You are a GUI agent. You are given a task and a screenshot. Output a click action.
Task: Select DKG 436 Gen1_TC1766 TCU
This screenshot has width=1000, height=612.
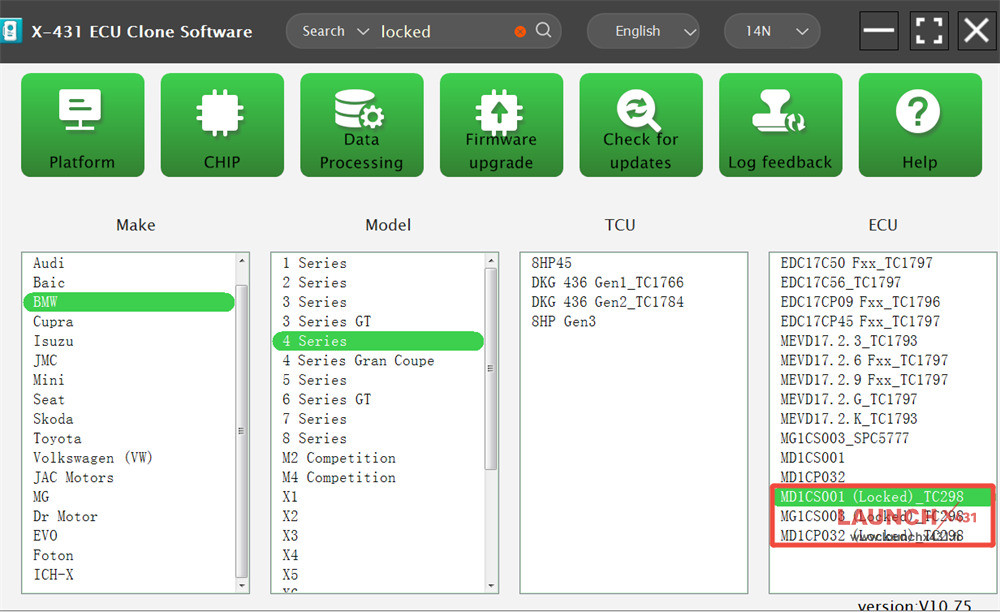607,282
